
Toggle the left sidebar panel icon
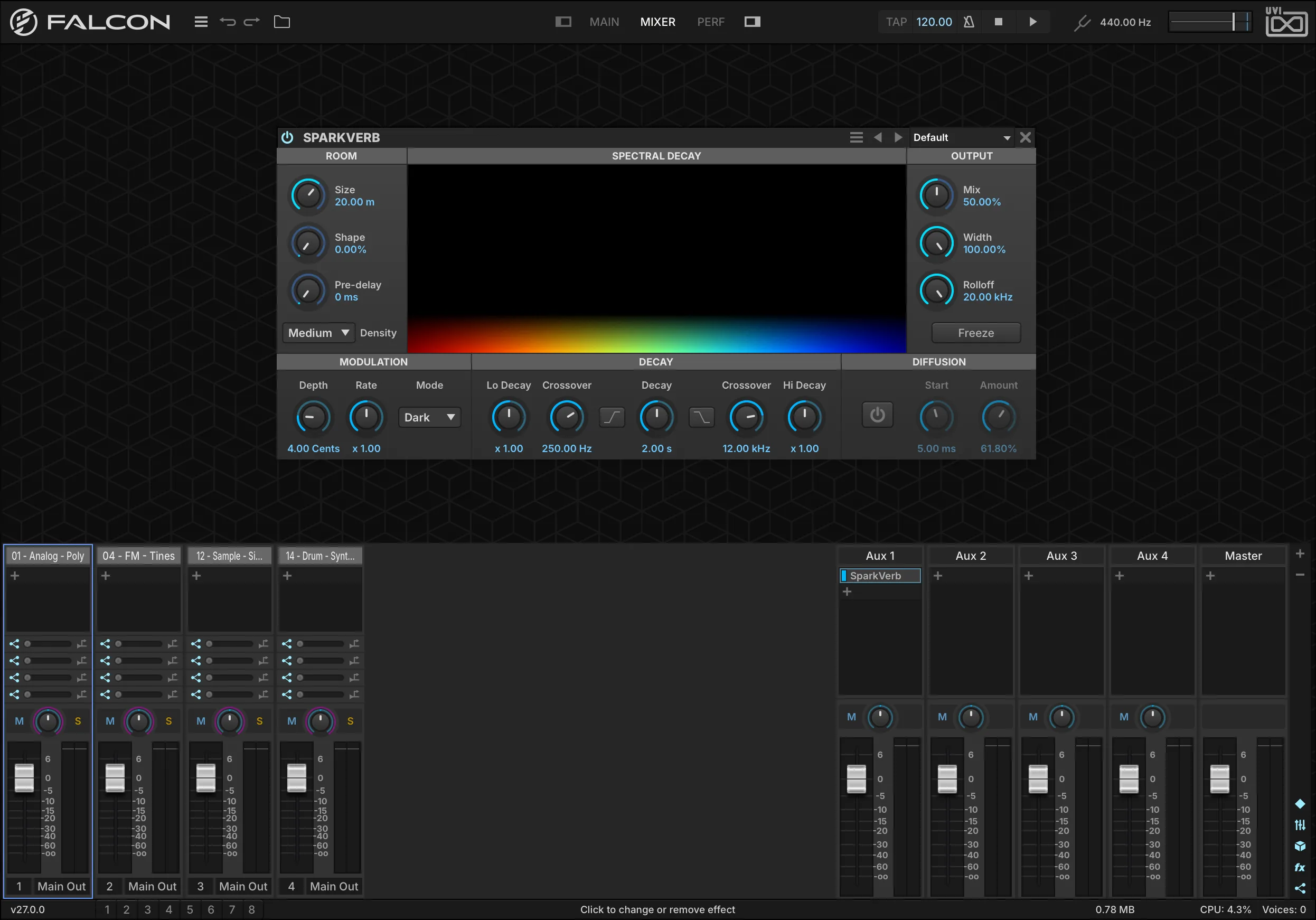click(563, 22)
